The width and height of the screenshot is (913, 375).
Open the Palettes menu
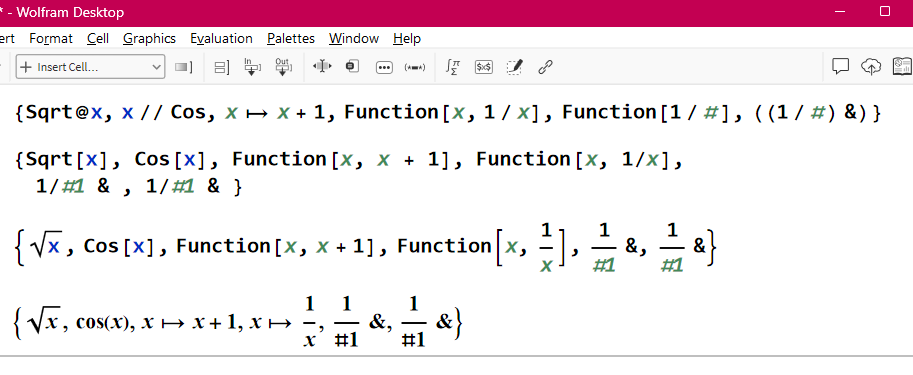tap(291, 38)
